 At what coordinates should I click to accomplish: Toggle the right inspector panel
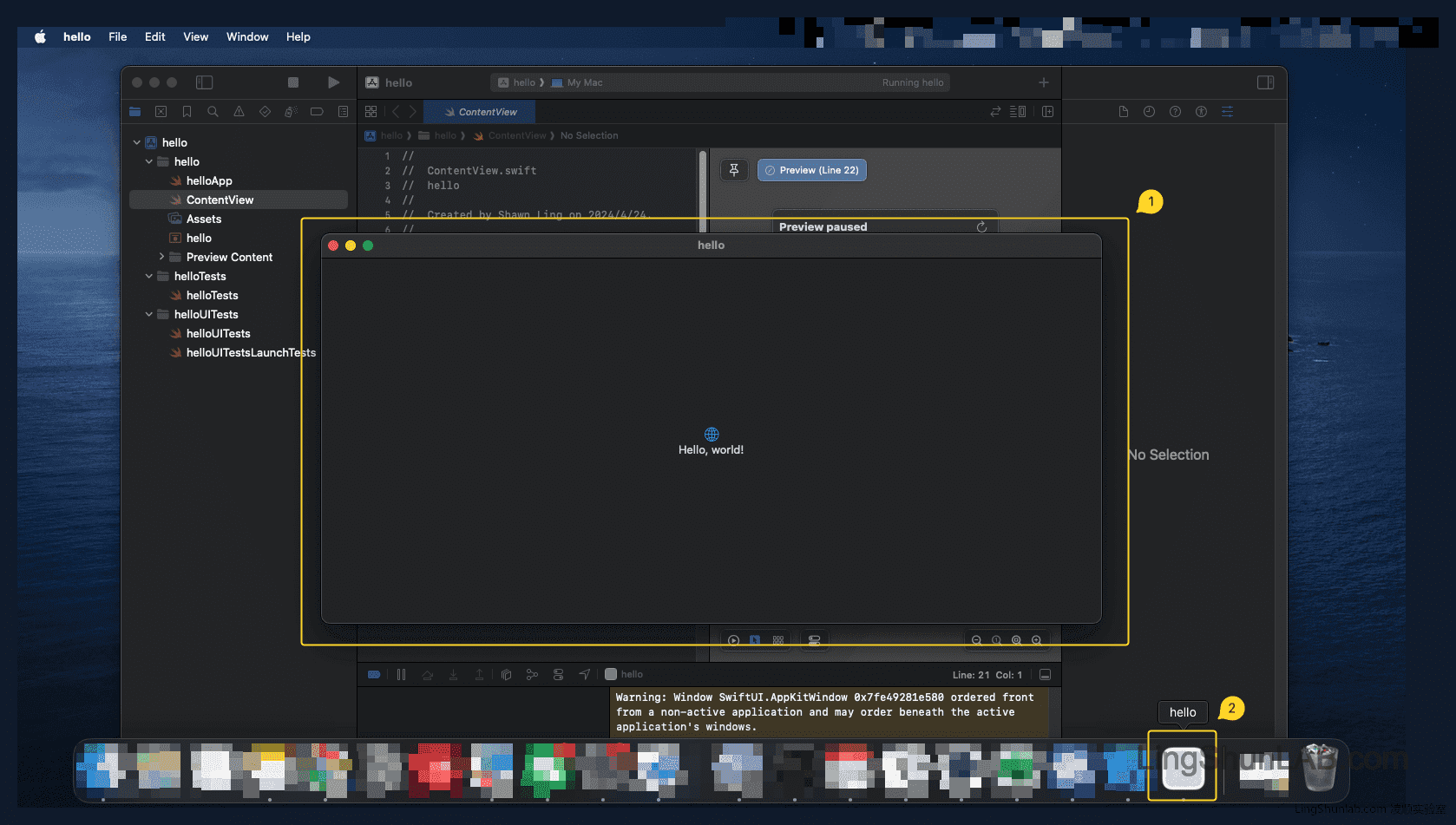pos(1265,82)
